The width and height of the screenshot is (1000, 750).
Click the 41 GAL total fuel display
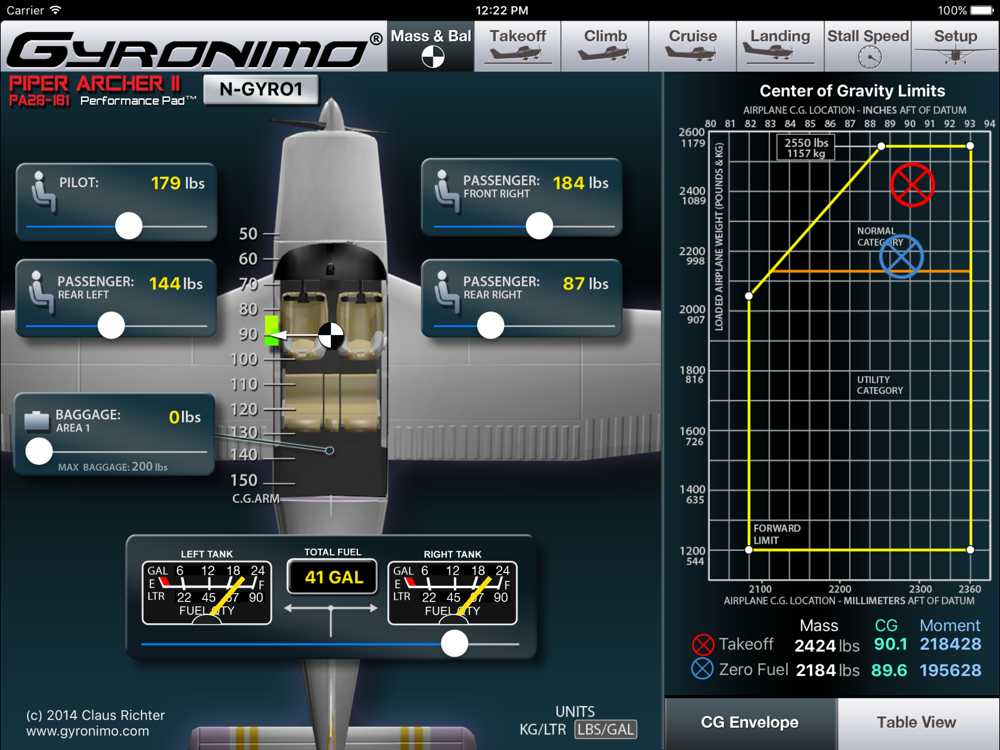(333, 577)
